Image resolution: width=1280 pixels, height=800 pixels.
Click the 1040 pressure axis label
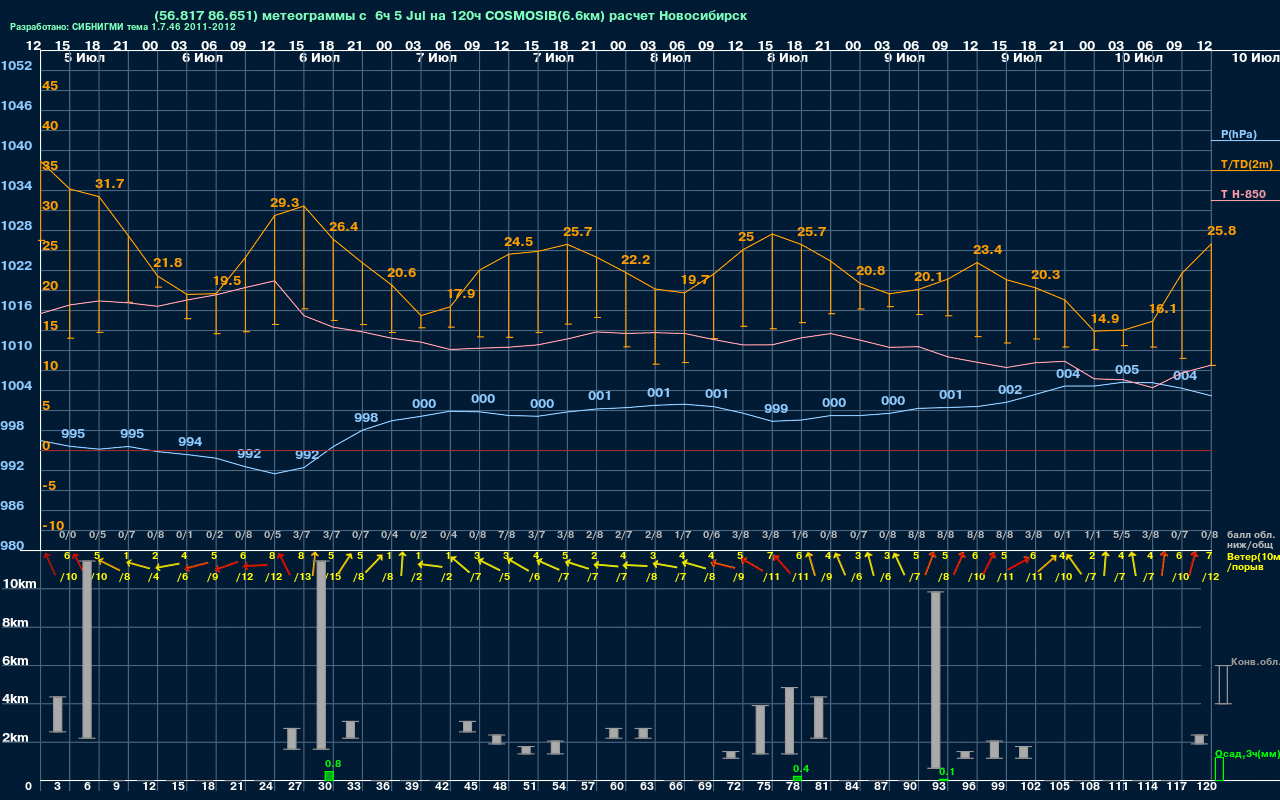pos(17,146)
